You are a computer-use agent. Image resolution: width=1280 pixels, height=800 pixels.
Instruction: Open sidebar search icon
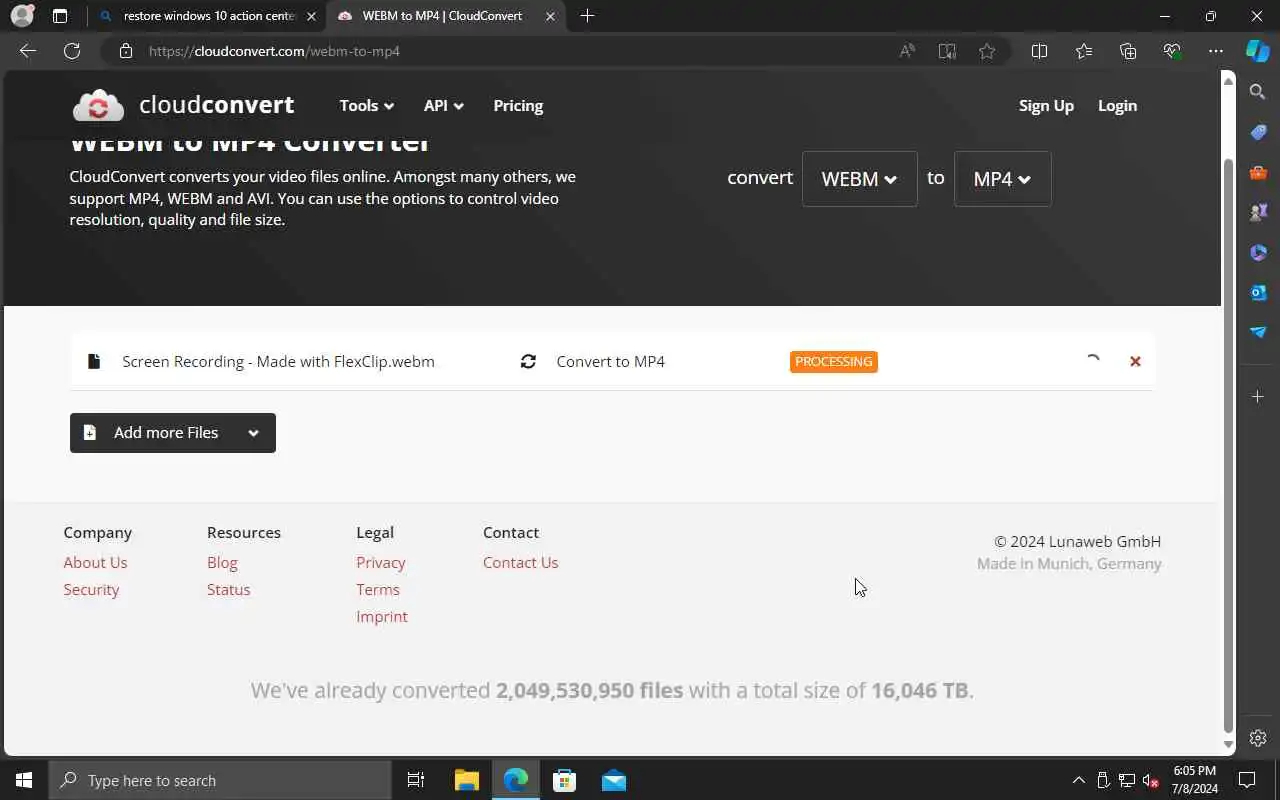pyautogui.click(x=1258, y=92)
